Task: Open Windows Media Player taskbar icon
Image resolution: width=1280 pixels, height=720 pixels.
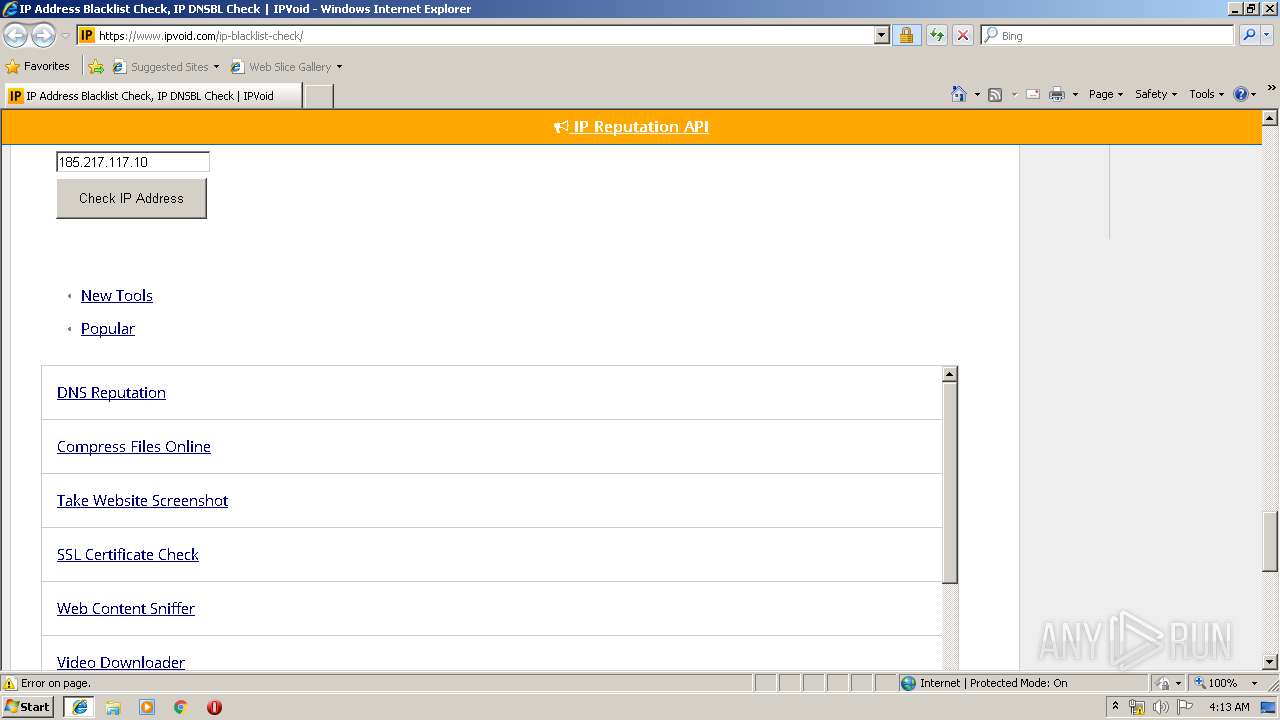Action: (x=147, y=707)
